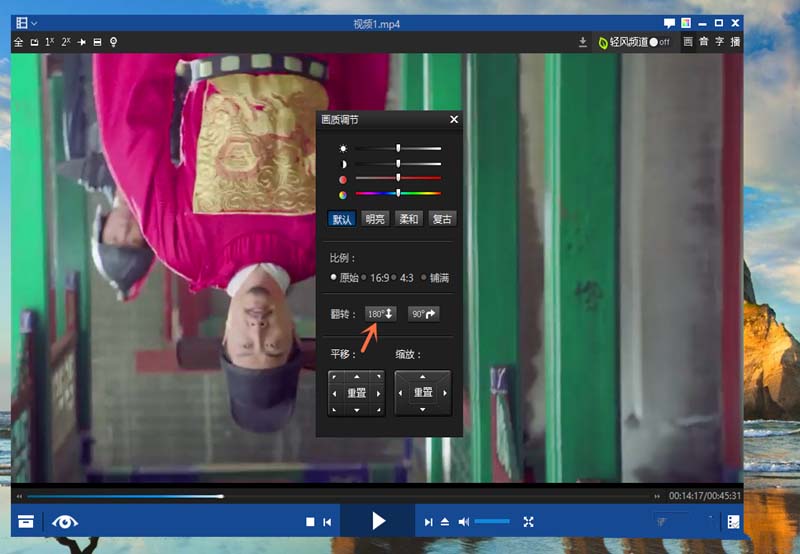Flip the video with the 180° button

pyautogui.click(x=381, y=314)
